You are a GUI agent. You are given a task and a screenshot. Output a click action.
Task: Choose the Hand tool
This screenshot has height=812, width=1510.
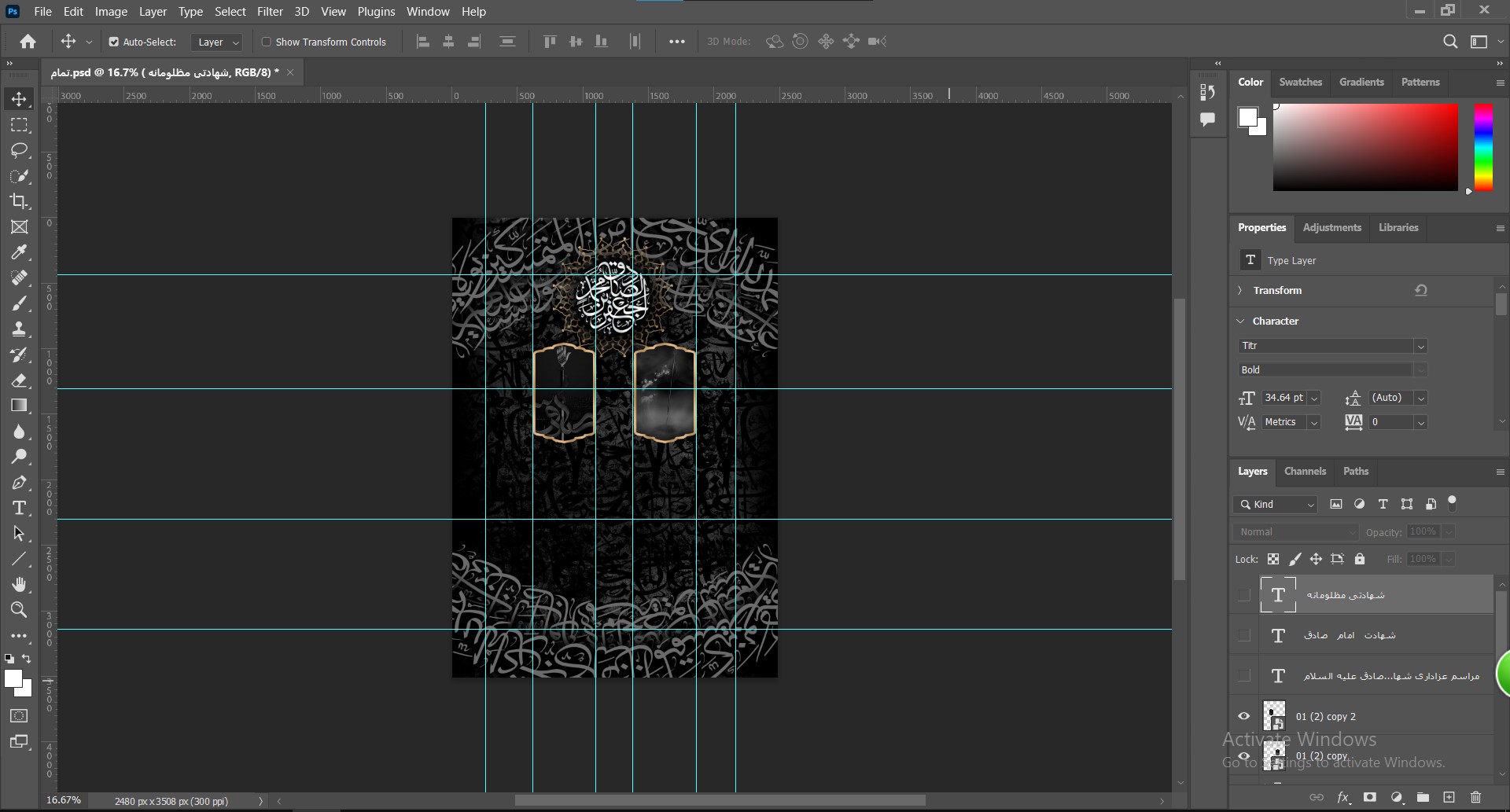coord(20,584)
